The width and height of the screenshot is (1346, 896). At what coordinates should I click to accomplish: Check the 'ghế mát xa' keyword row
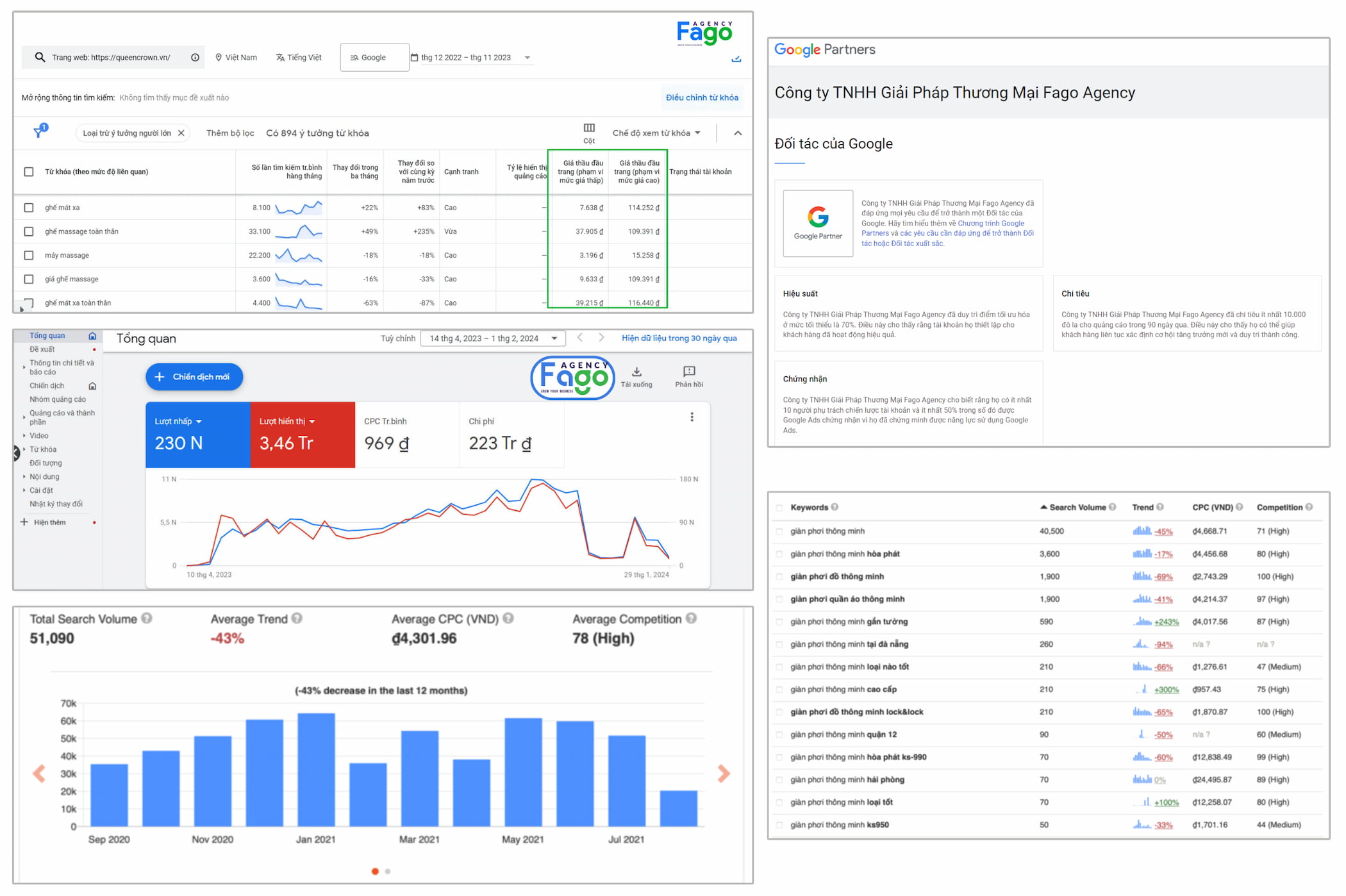tap(29, 208)
